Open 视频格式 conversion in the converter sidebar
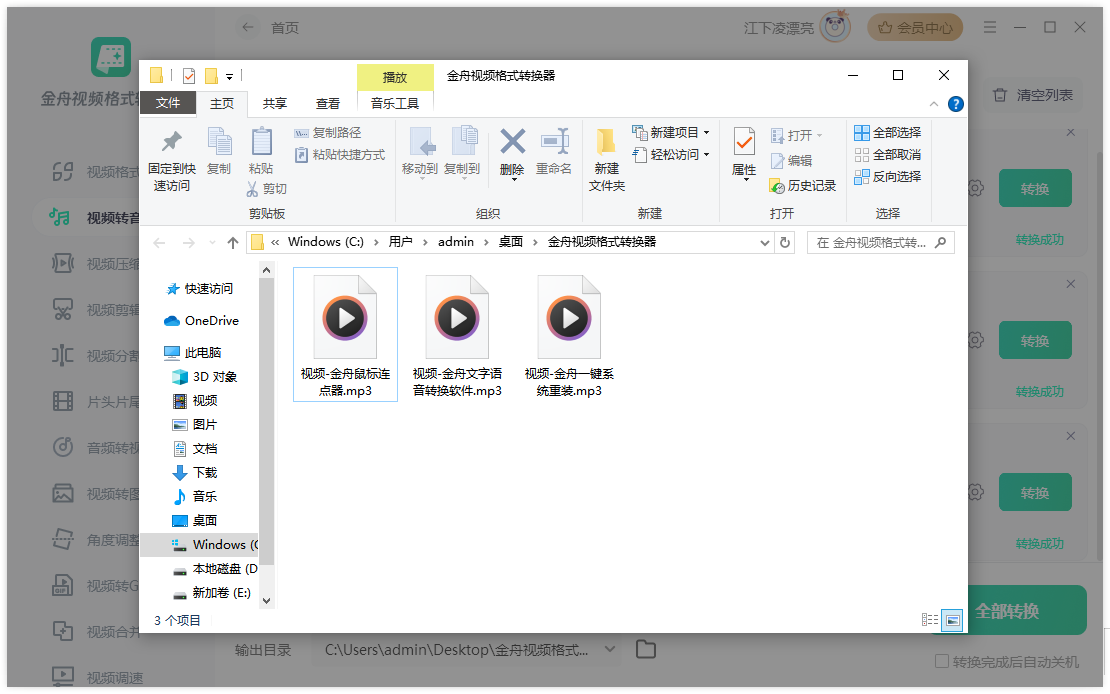Viewport: 1110px width, 694px height. (x=96, y=171)
